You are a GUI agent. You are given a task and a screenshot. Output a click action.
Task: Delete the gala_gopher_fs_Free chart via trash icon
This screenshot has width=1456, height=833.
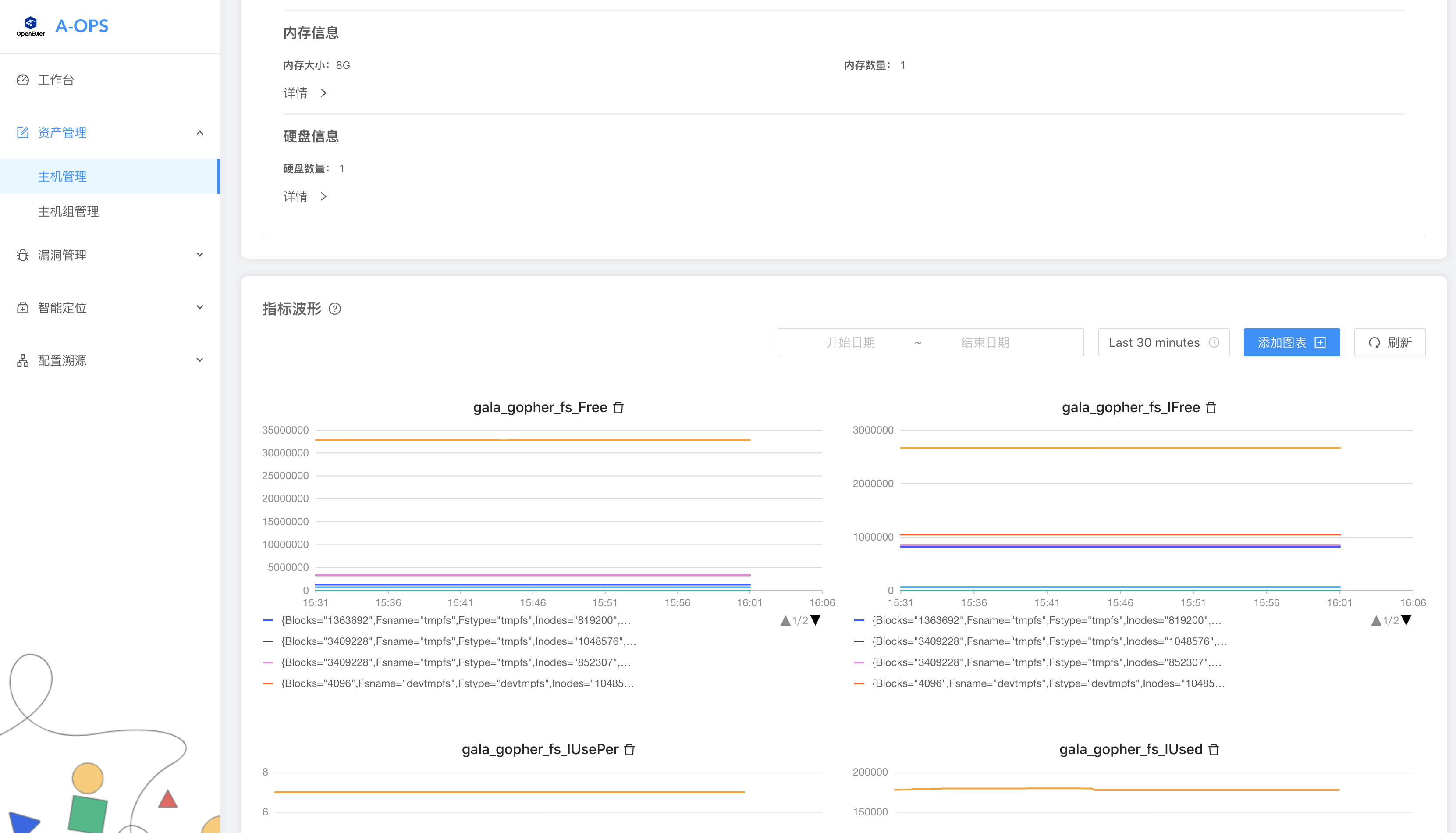click(618, 407)
